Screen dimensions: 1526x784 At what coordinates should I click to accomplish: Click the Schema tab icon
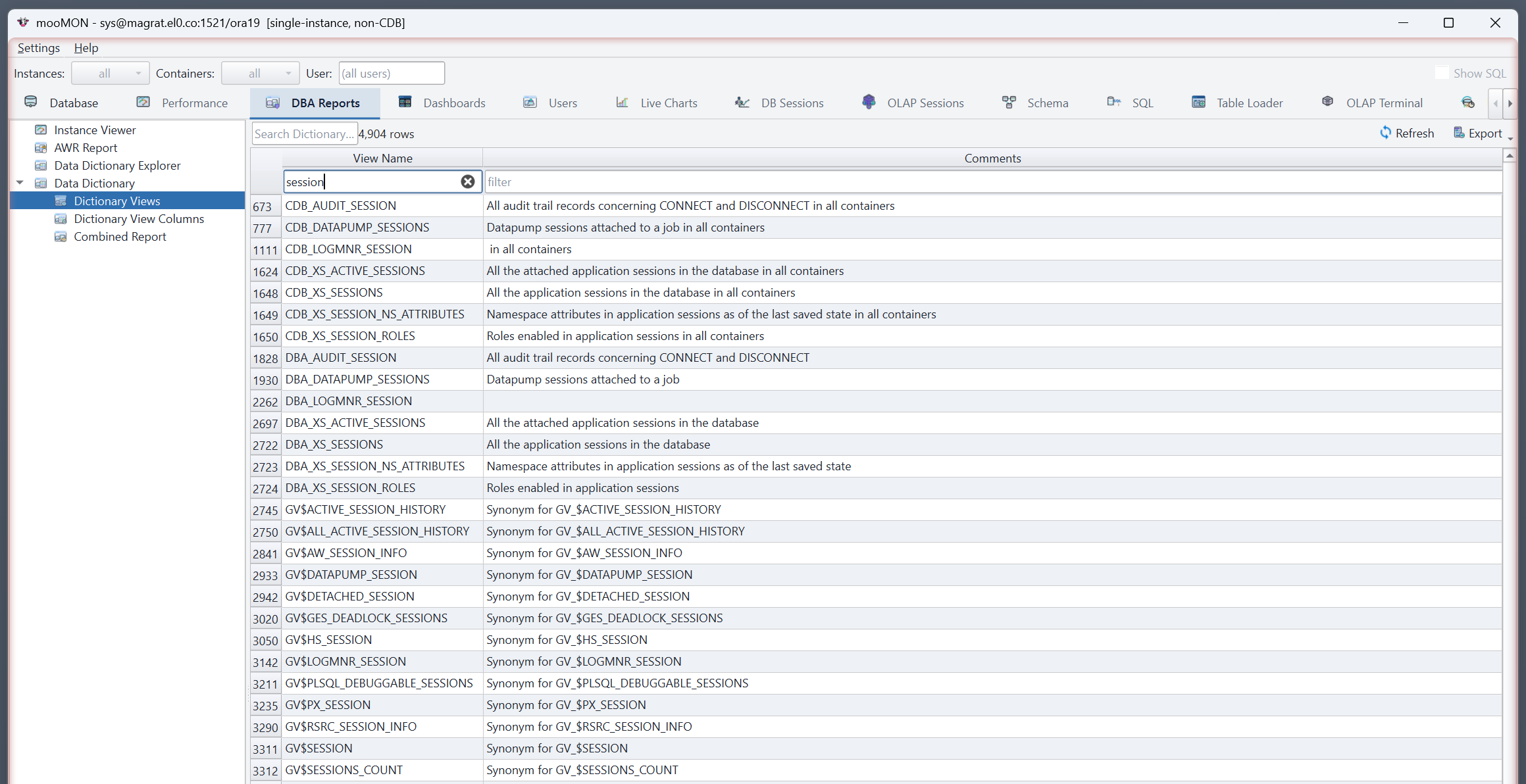(1009, 102)
